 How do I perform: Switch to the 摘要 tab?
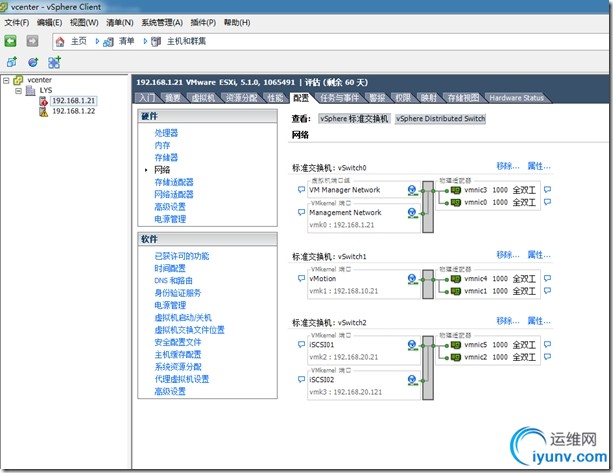173,98
